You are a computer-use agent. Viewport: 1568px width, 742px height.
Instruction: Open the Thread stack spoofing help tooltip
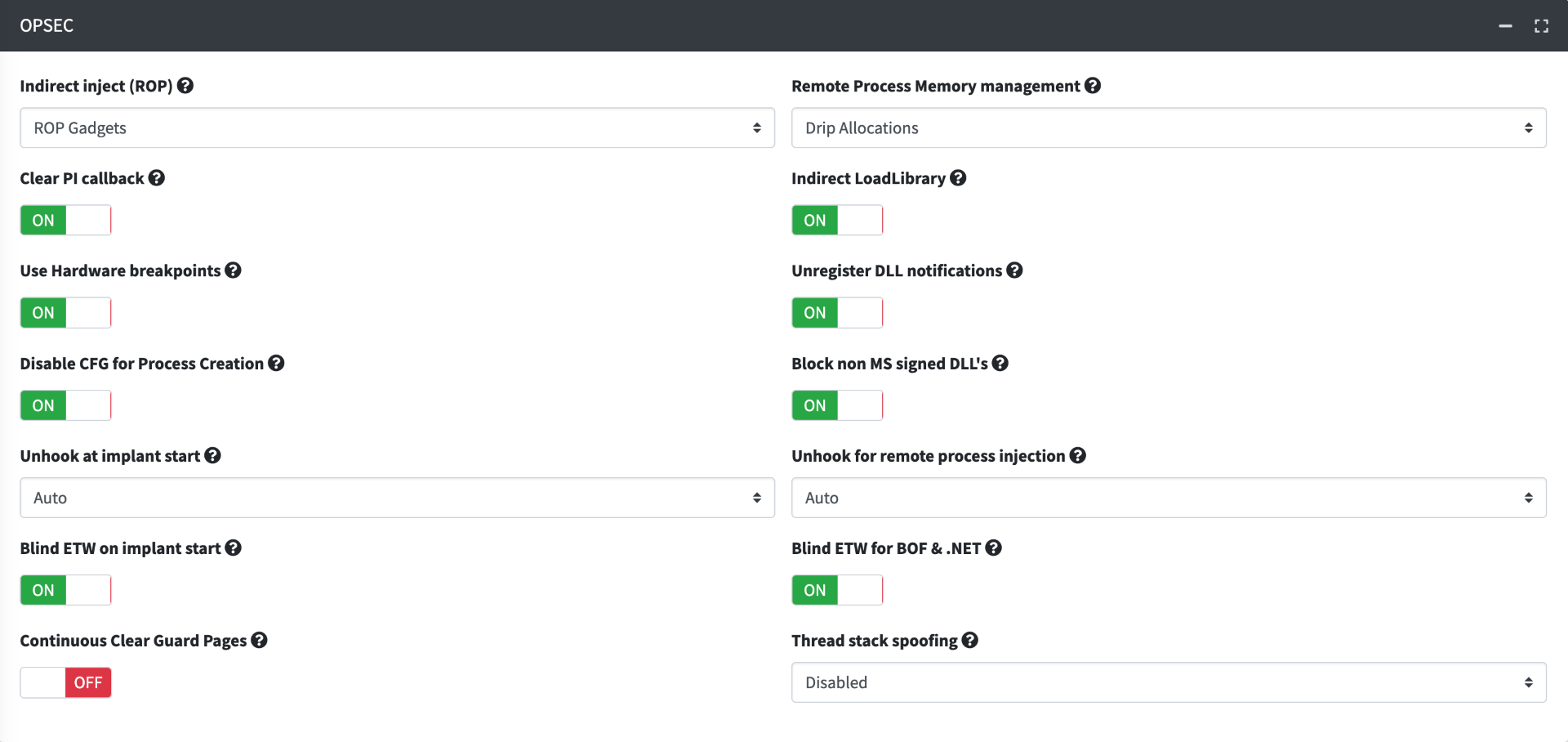click(x=970, y=641)
